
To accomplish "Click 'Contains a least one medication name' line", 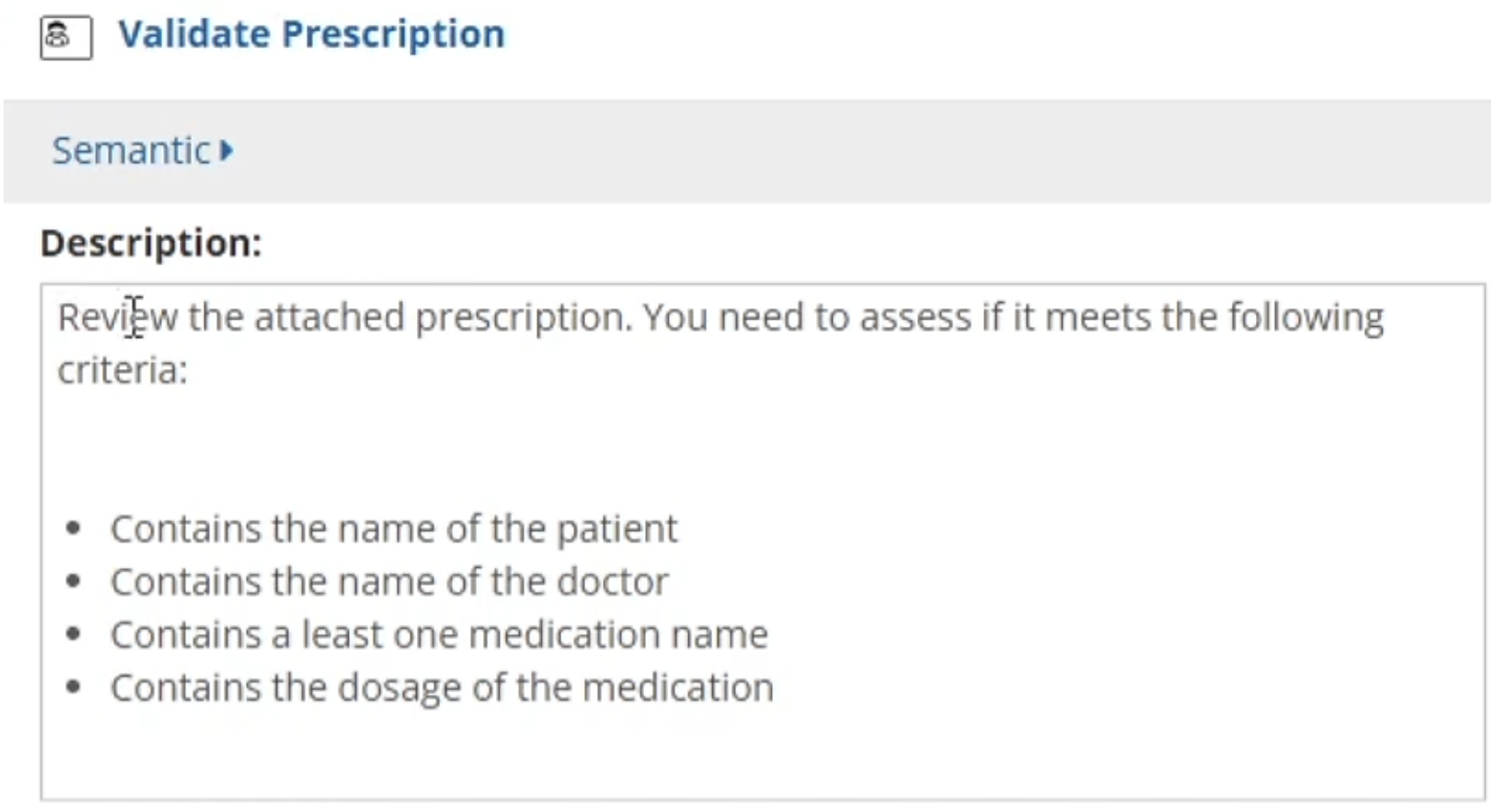I will [439, 634].
